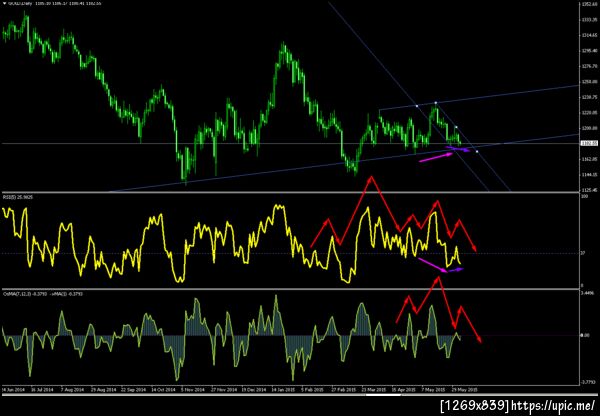Viewport: 600px width, 416px height.
Task: Click the 29 Aug 2014 date on the time axis
Action: [x=103, y=389]
